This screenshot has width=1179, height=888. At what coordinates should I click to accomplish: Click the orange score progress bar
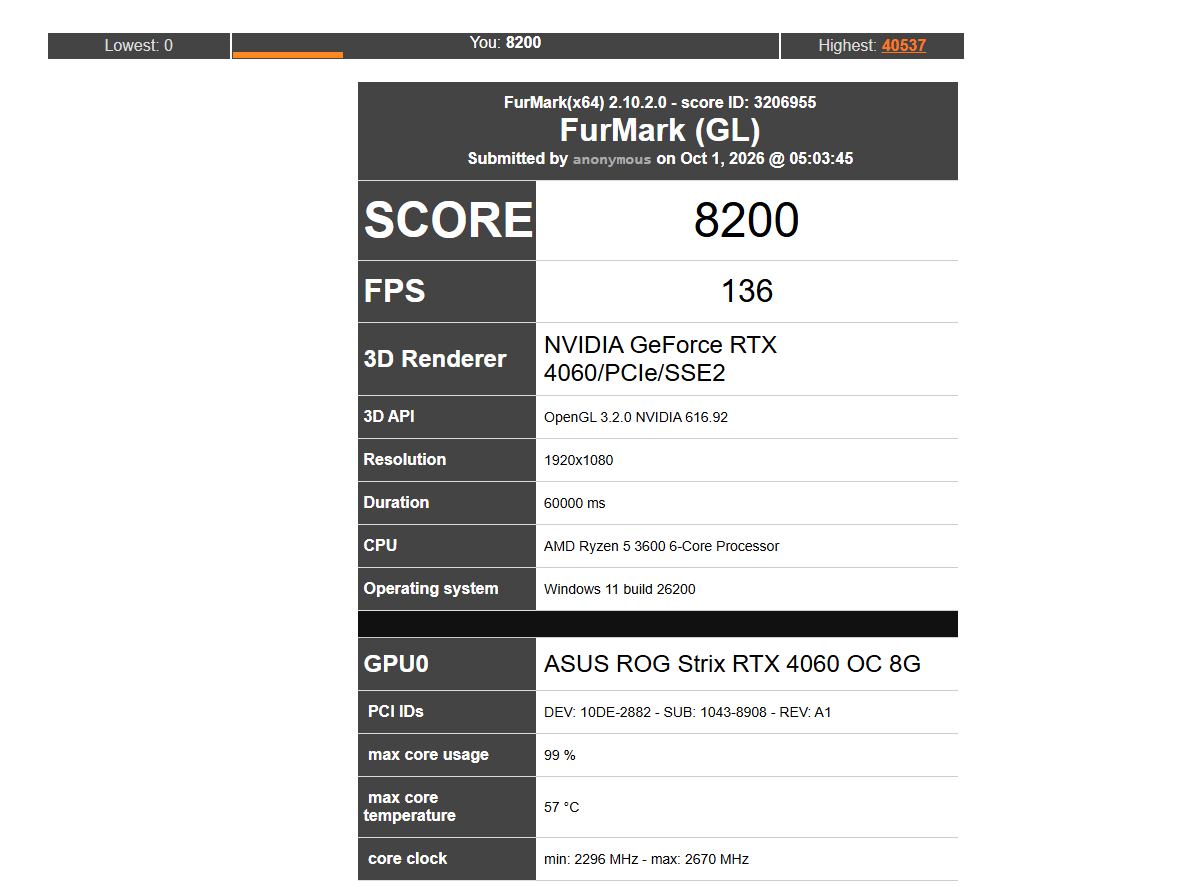tap(287, 55)
